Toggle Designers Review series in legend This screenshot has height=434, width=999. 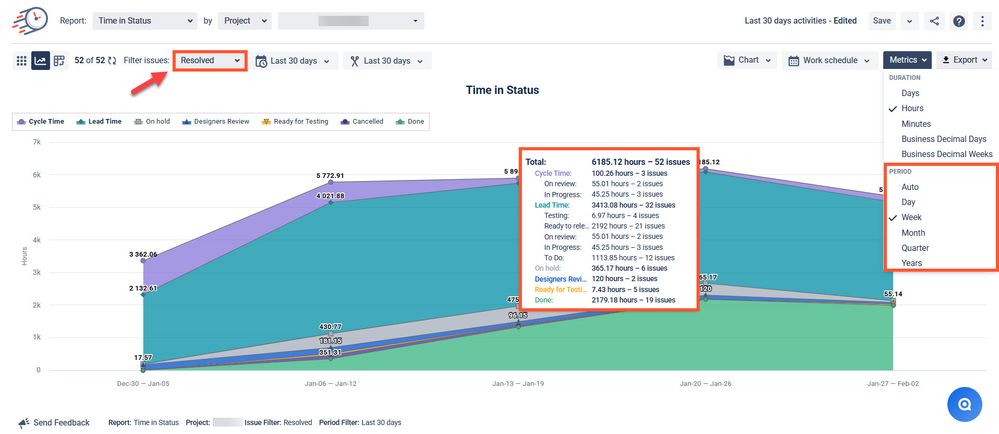pos(216,121)
